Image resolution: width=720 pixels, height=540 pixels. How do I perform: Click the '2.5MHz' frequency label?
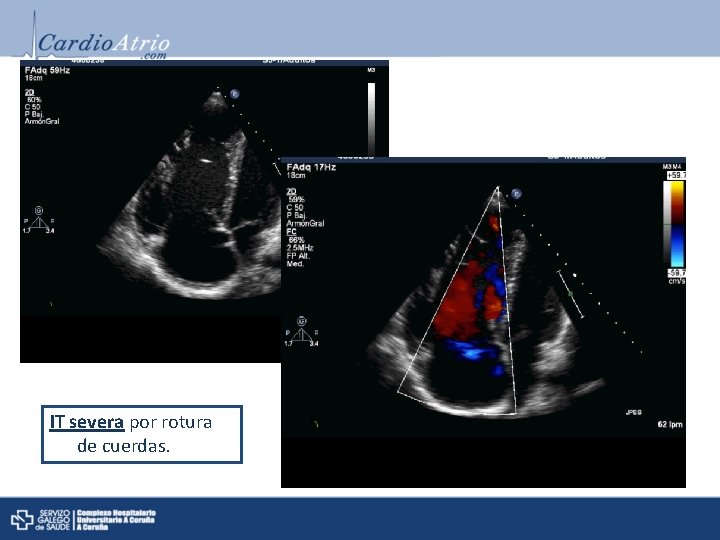(x=300, y=248)
